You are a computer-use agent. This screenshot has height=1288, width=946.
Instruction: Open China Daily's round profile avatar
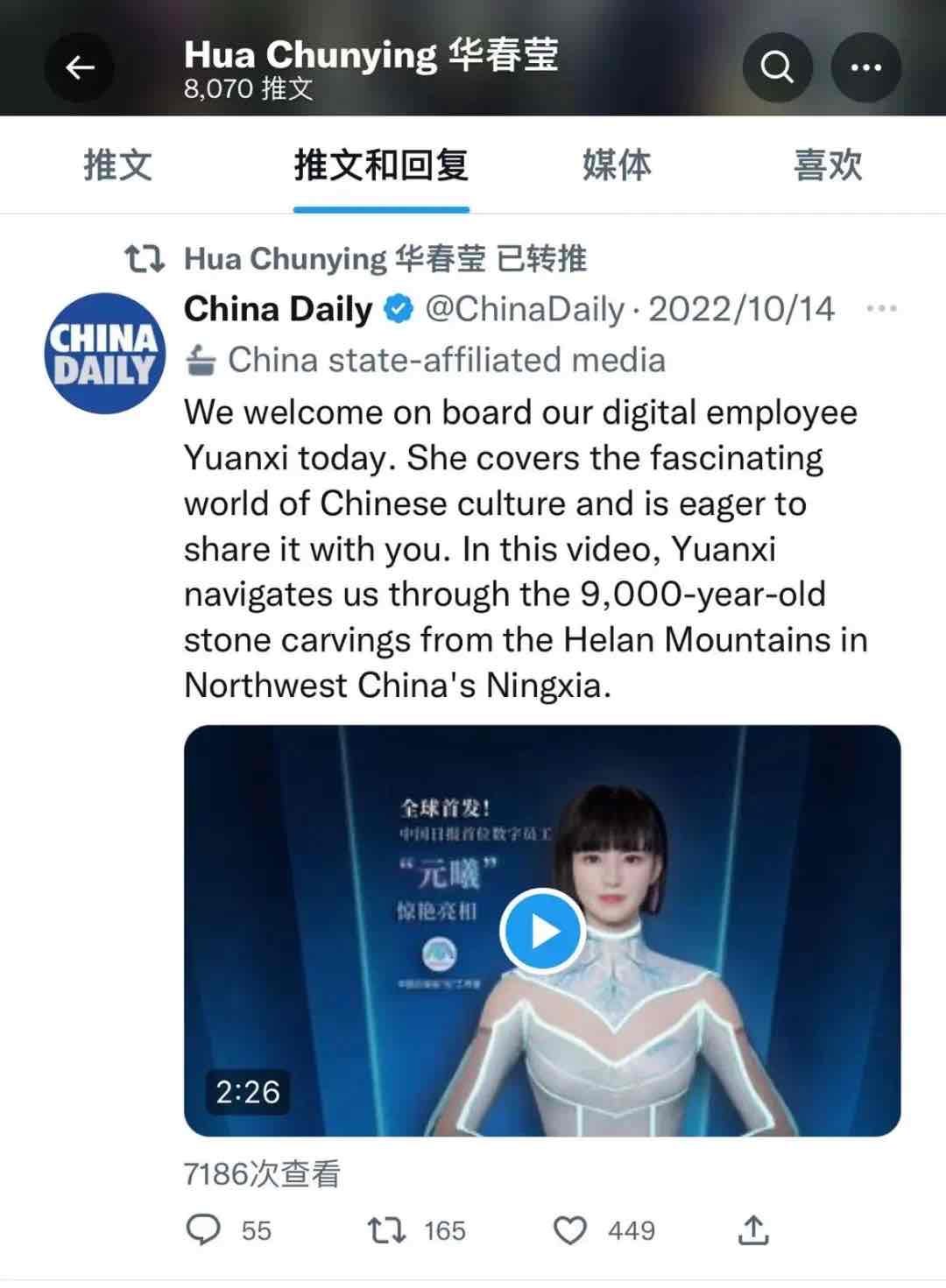[105, 353]
